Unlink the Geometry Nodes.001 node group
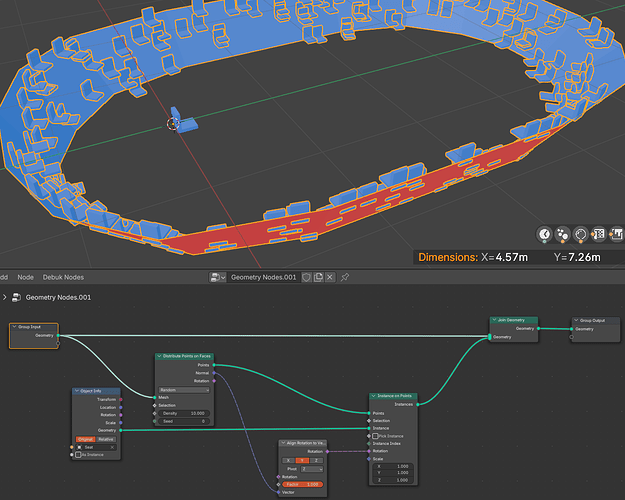625x500 pixels. 330,277
